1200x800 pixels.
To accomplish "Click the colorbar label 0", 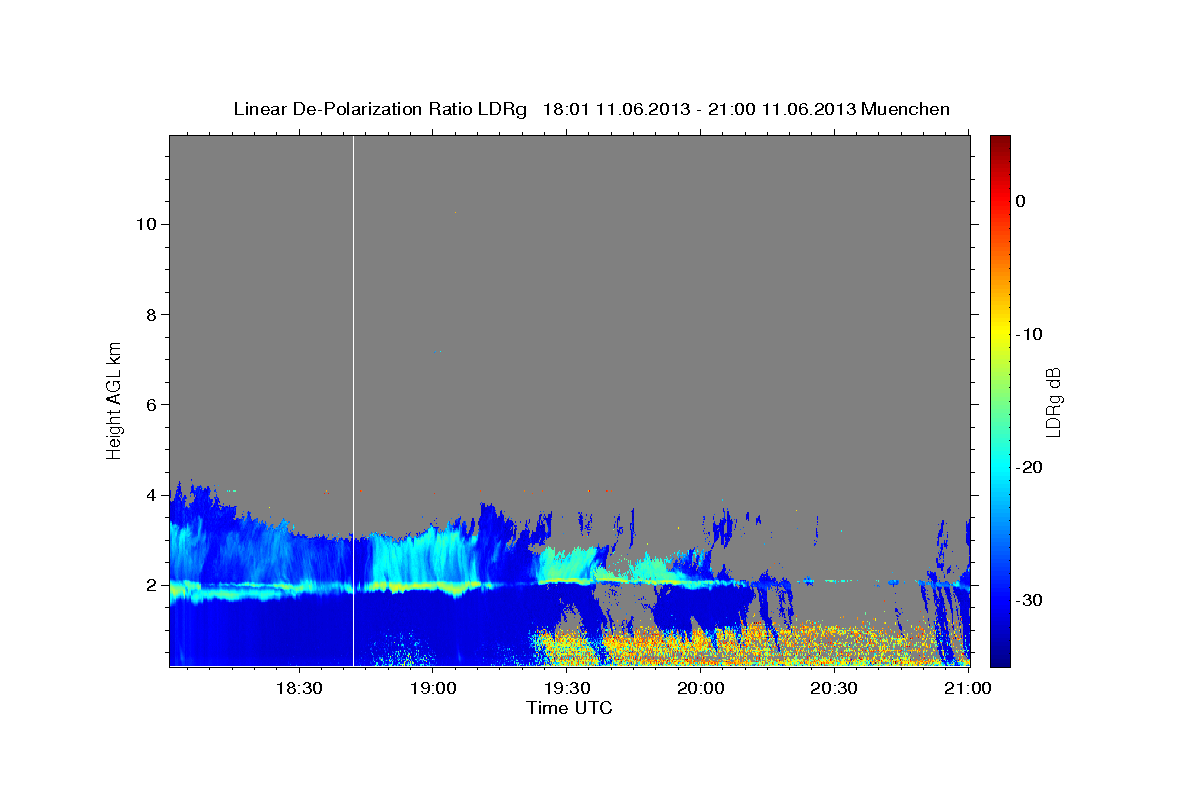I will tap(1020, 201).
